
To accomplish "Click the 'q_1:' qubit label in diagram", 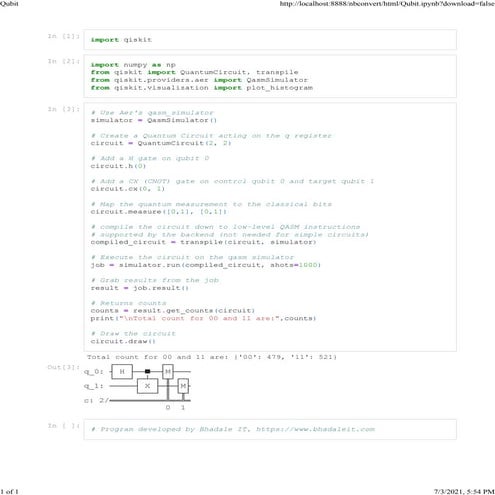I will click(x=94, y=386).
